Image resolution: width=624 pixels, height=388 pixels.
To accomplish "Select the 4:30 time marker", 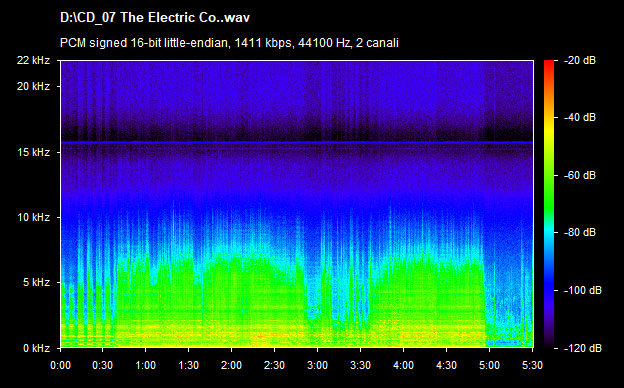I will pyautogui.click(x=446, y=365).
